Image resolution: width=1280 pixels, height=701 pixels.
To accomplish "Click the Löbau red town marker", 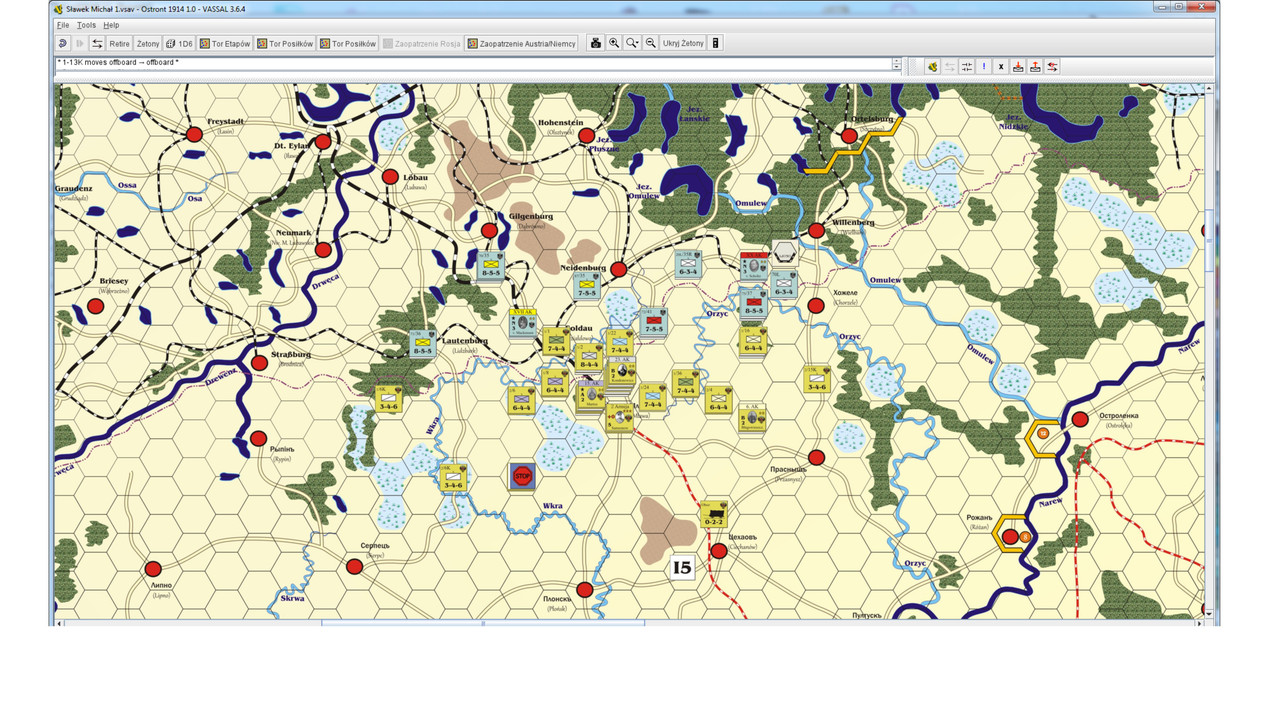I will point(390,177).
